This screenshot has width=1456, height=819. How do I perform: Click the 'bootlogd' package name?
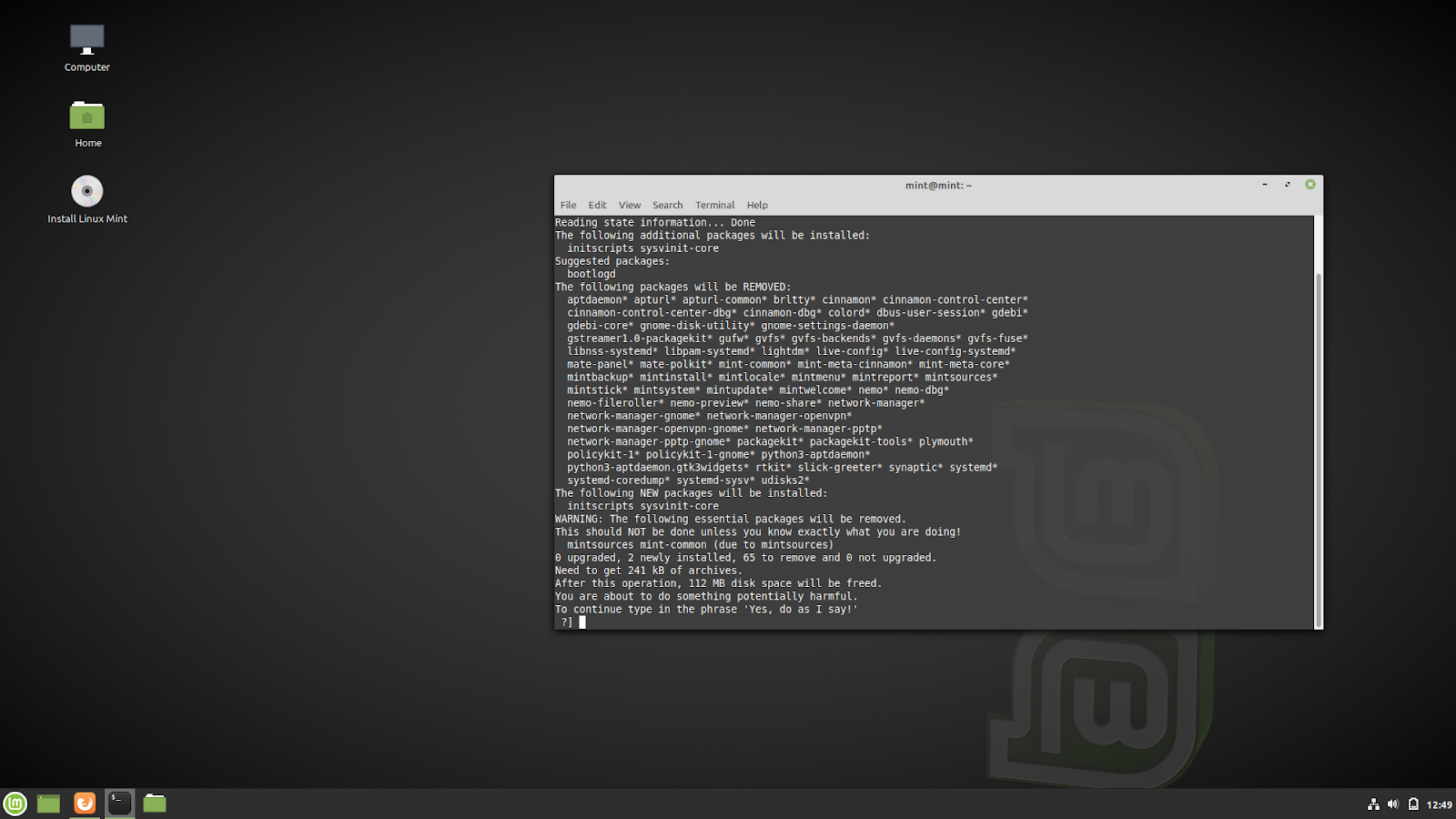tap(591, 274)
